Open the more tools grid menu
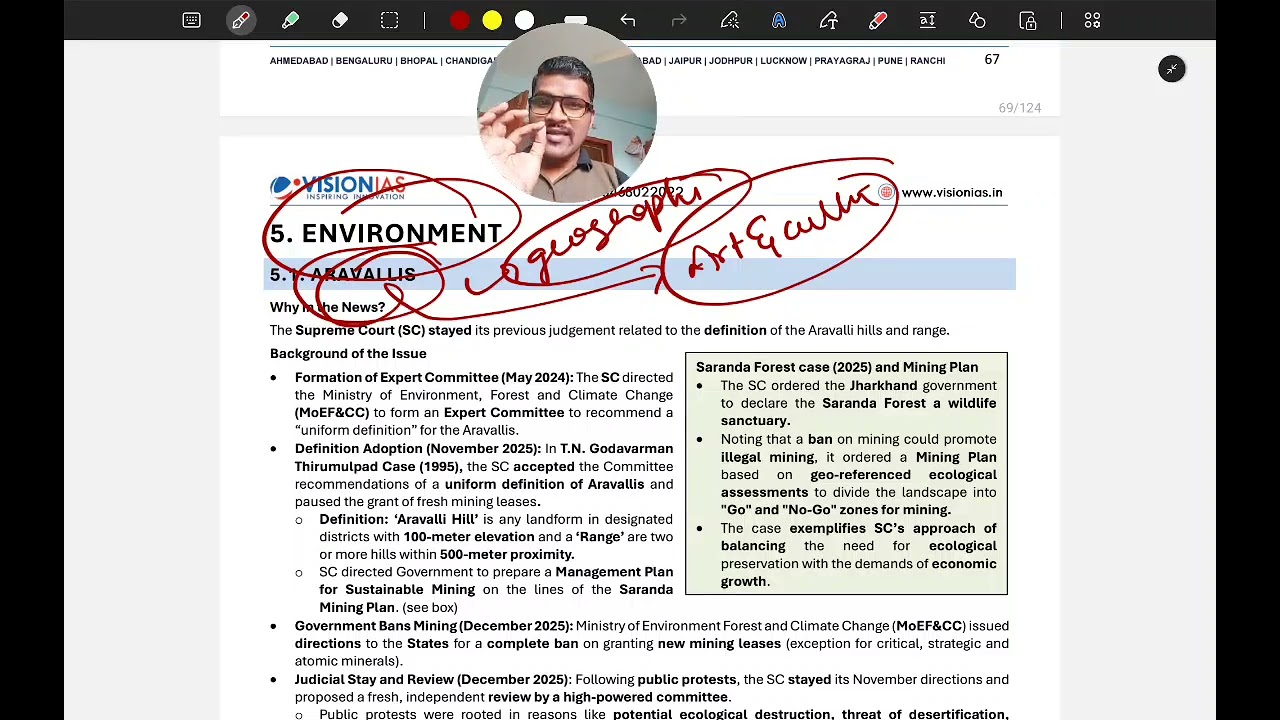This screenshot has width=1280, height=720. (1092, 20)
